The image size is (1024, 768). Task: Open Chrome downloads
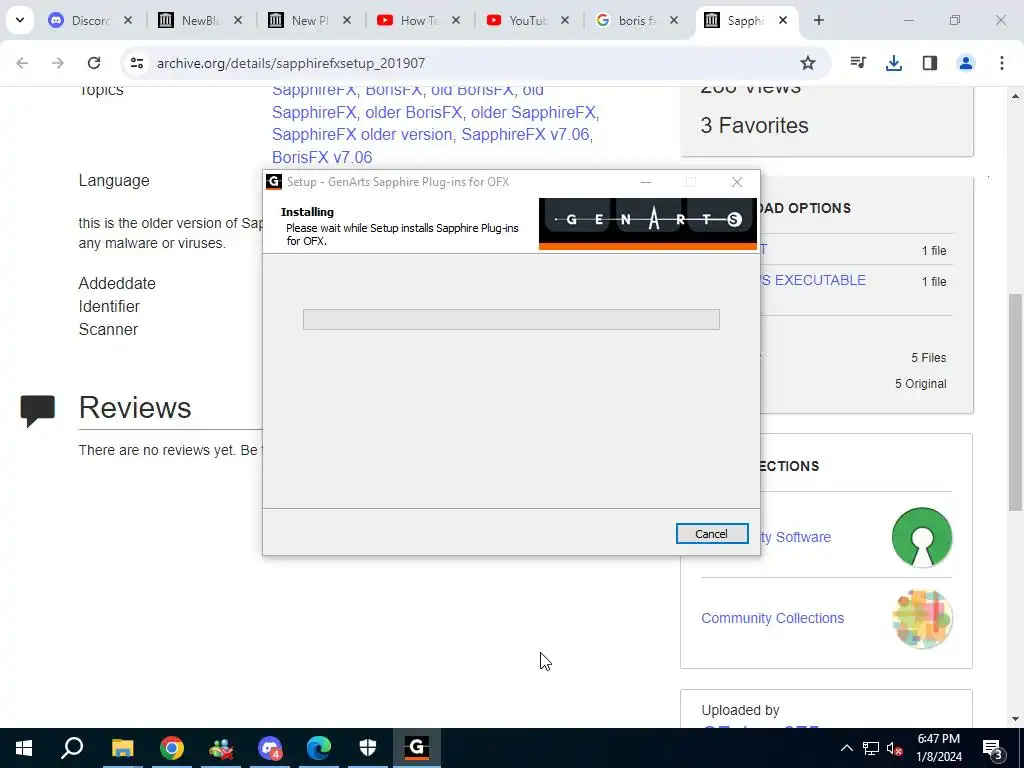tap(894, 63)
